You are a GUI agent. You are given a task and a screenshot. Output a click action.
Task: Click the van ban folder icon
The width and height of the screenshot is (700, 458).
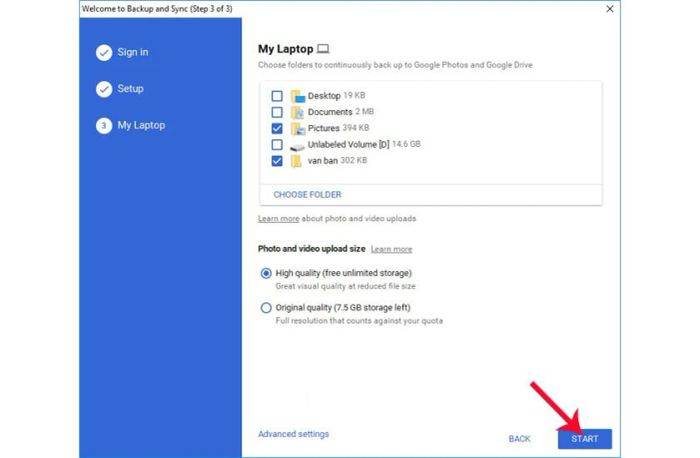(296, 161)
